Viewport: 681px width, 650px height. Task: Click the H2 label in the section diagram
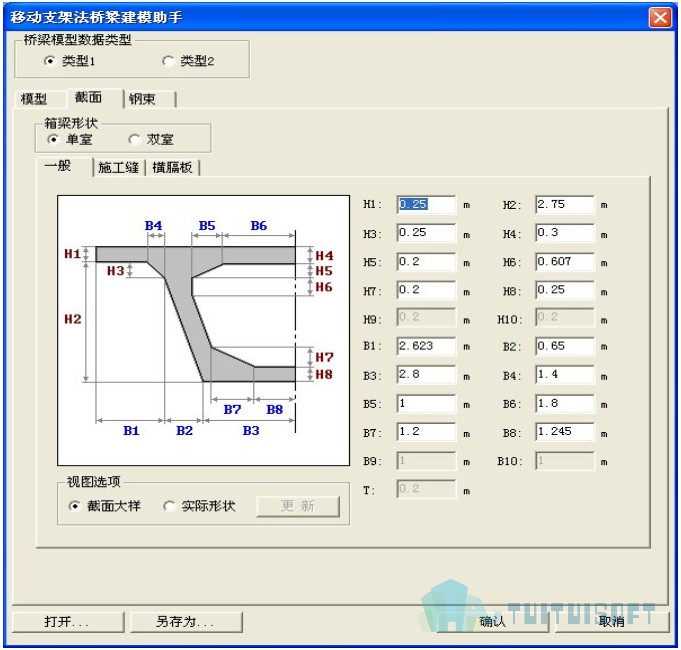73,320
